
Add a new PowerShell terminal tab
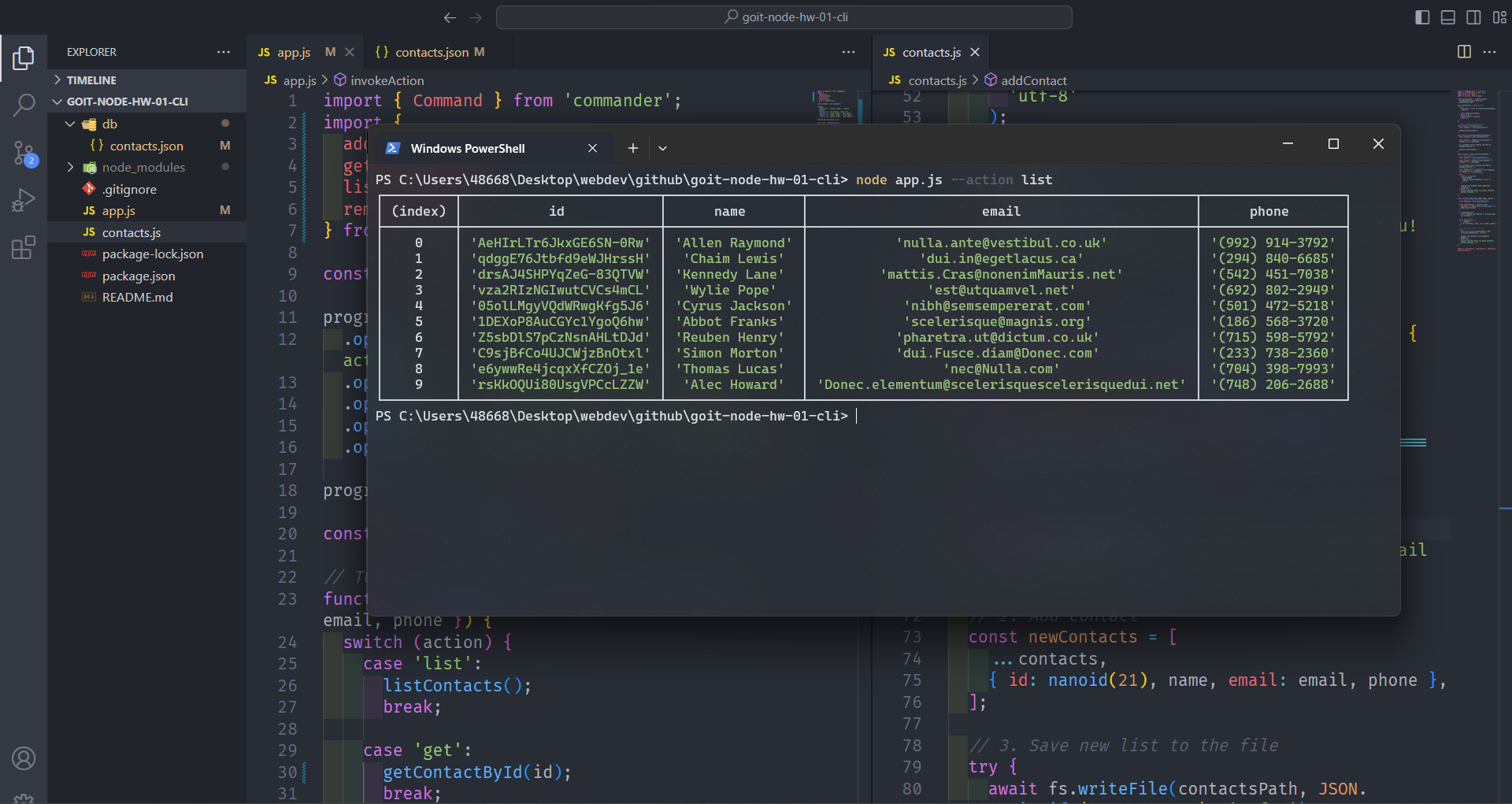632,148
